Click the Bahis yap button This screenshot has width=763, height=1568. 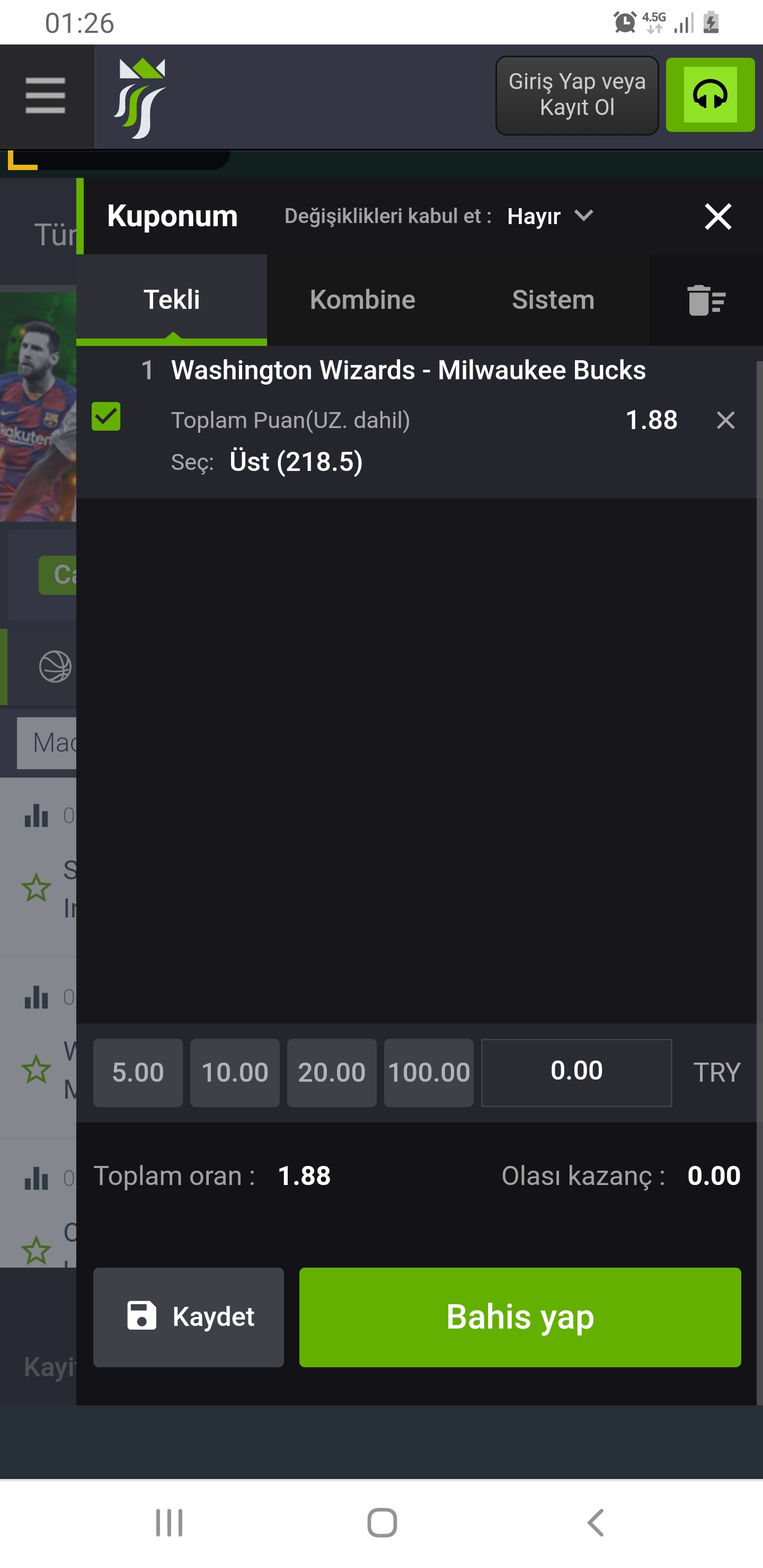pyautogui.click(x=520, y=1317)
